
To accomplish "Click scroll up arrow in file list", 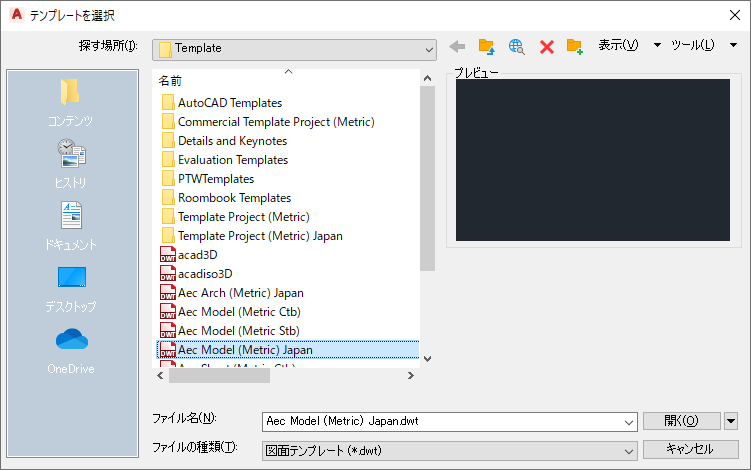I will (x=428, y=78).
